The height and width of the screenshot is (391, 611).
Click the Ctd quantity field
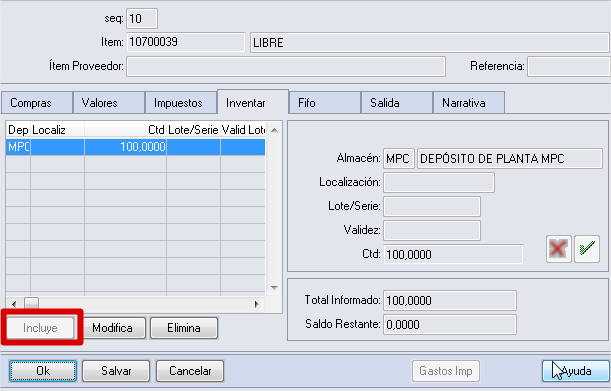coord(453,255)
